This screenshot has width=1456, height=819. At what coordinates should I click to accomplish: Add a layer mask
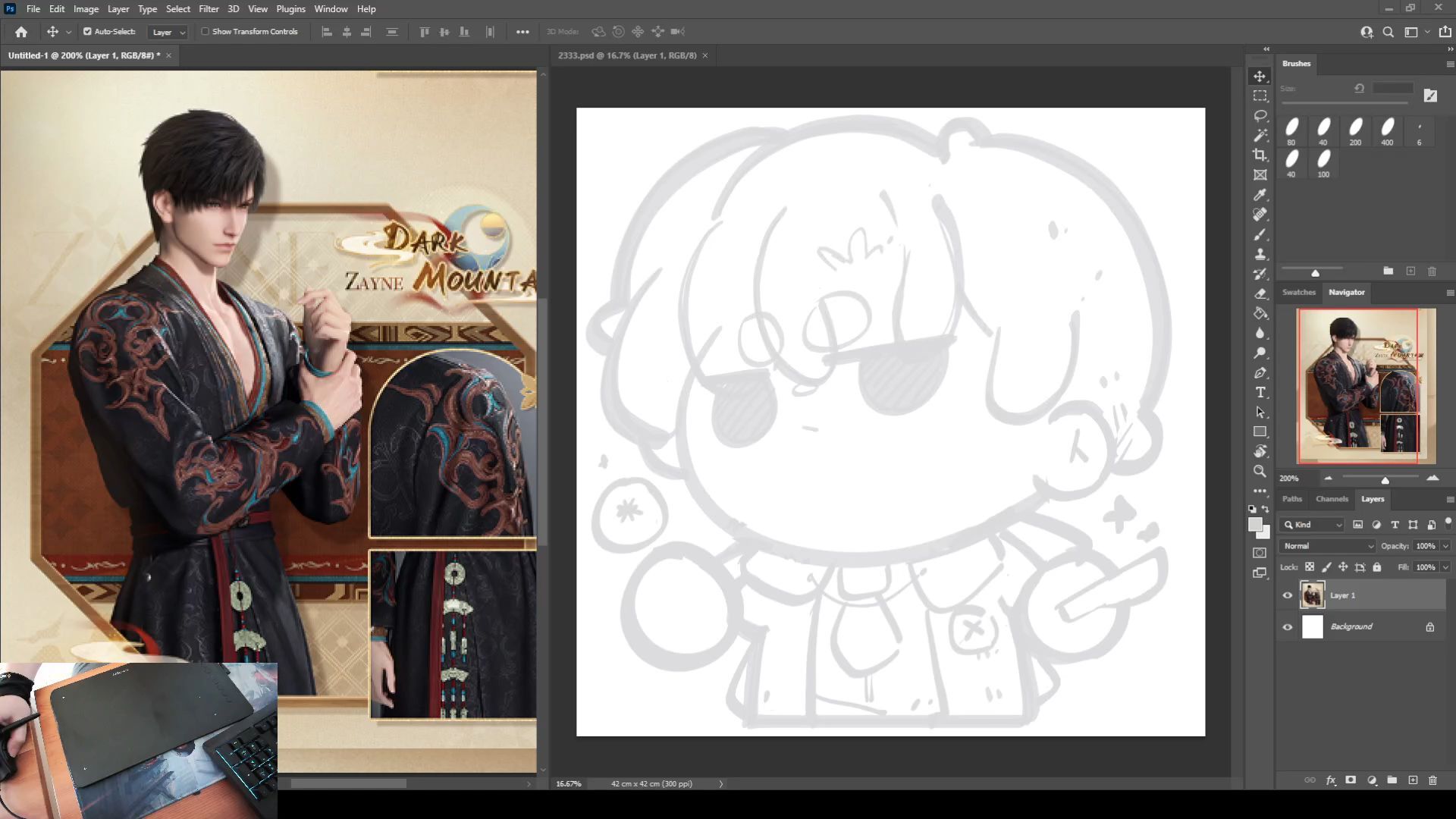(1351, 780)
